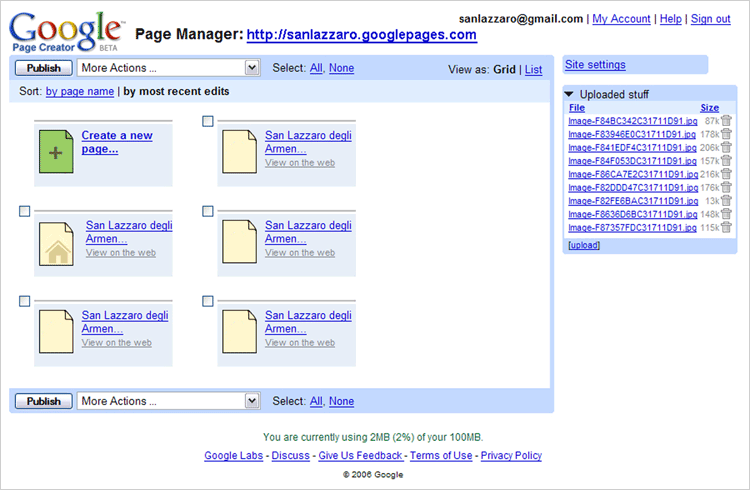The height and width of the screenshot is (490, 750).
Task: Click the 206k file size value
Action: pos(709,147)
